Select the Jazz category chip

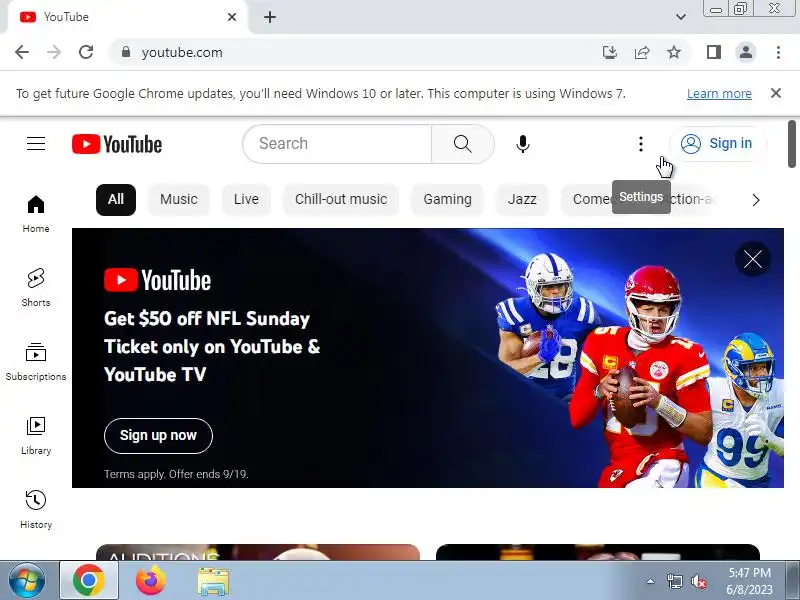(522, 199)
